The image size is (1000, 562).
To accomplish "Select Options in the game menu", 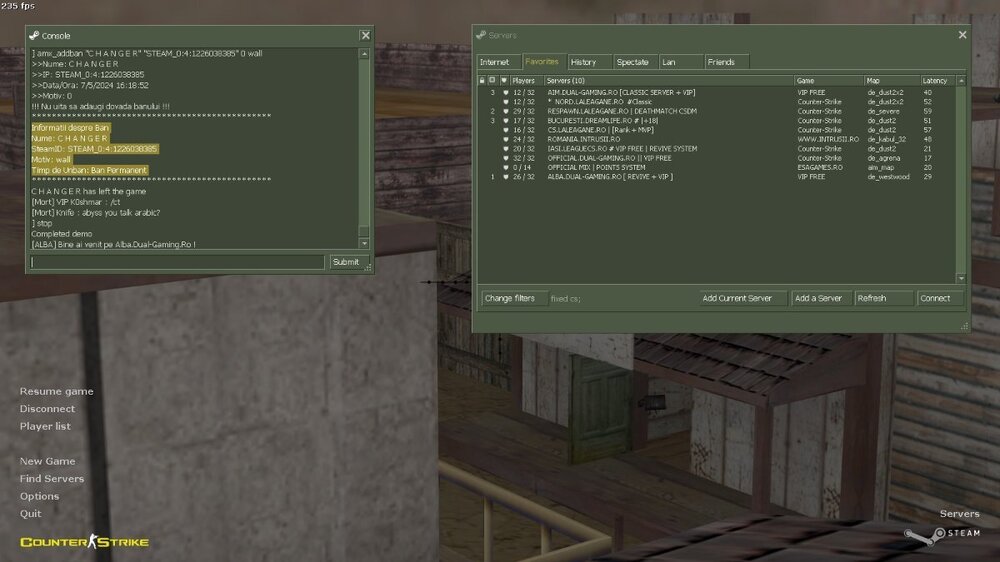I will 40,496.
